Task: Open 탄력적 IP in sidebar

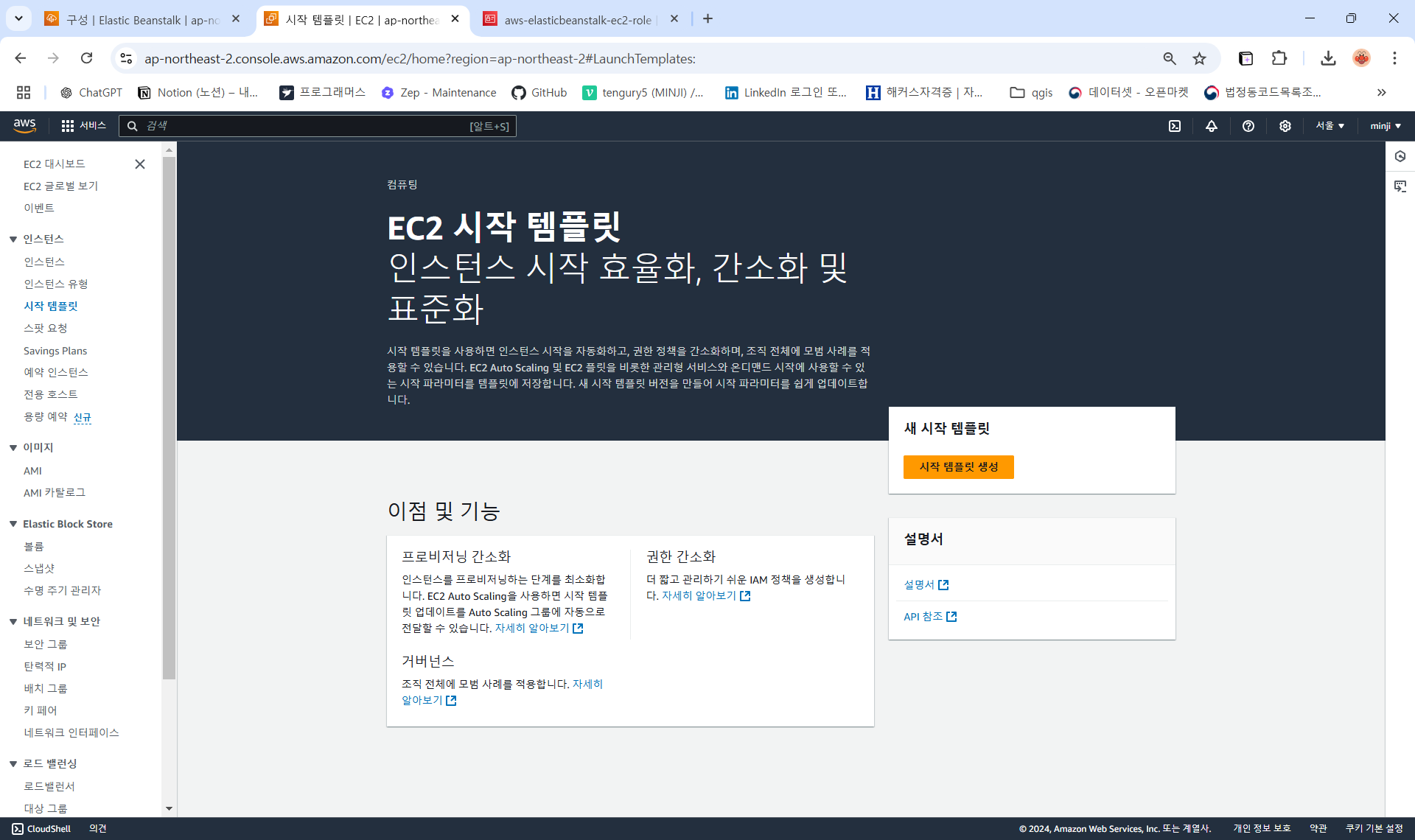Action: point(45,666)
